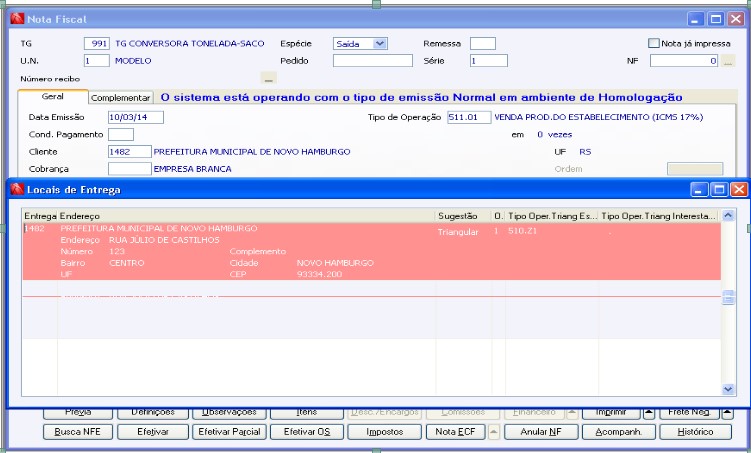Click the scroll up arrow in delivery list
Viewport: 751px width, 453px height.
728,215
